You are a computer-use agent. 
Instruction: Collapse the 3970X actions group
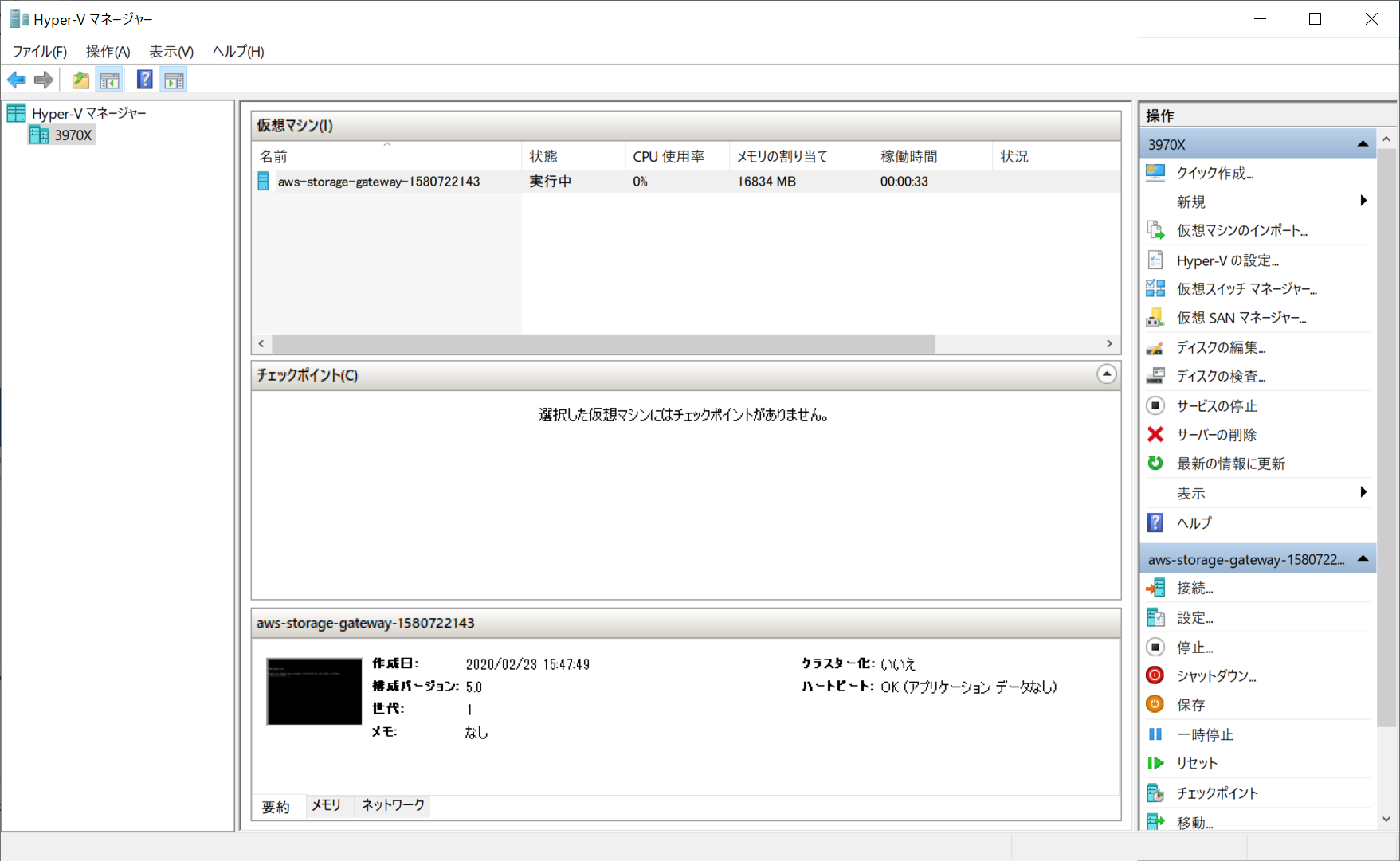[1363, 144]
